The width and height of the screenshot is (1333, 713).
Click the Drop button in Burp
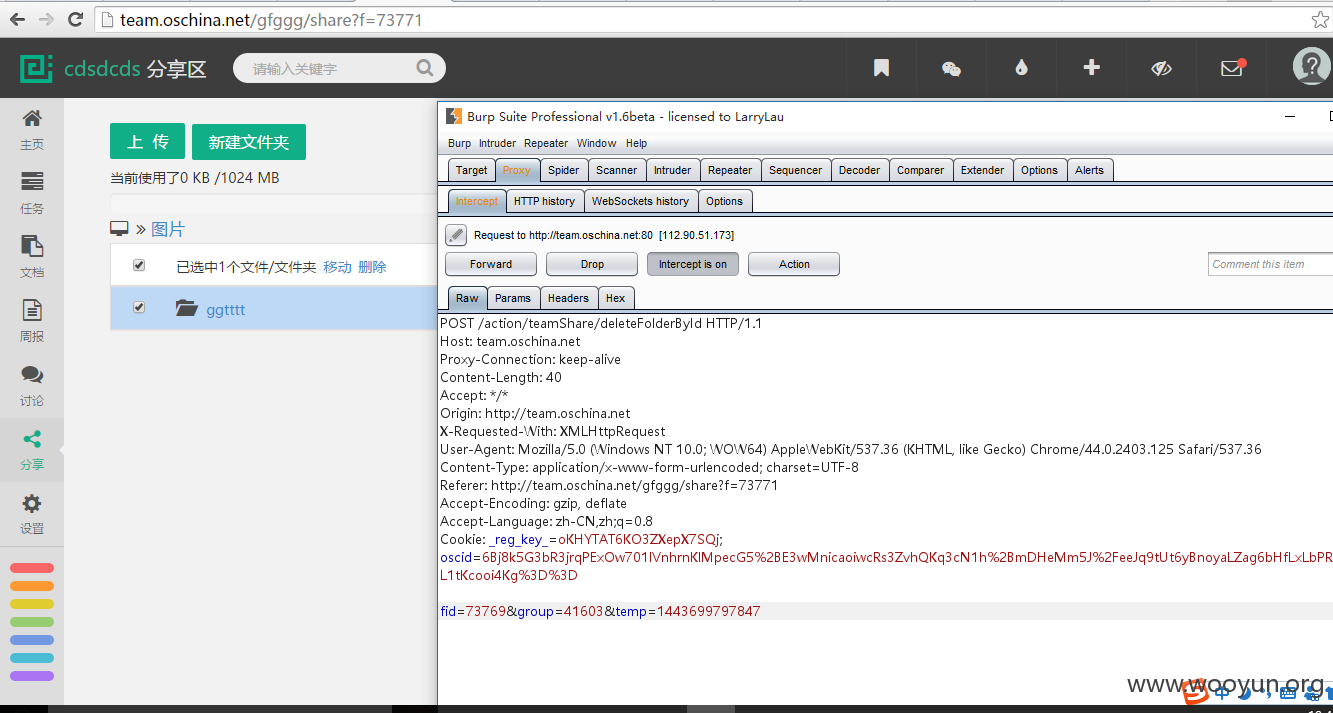[x=592, y=264]
